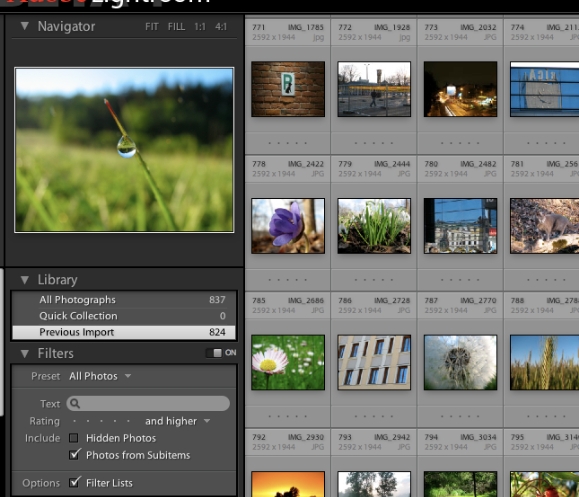
Task: Click the Previous Import count 824
Action: [217, 332]
